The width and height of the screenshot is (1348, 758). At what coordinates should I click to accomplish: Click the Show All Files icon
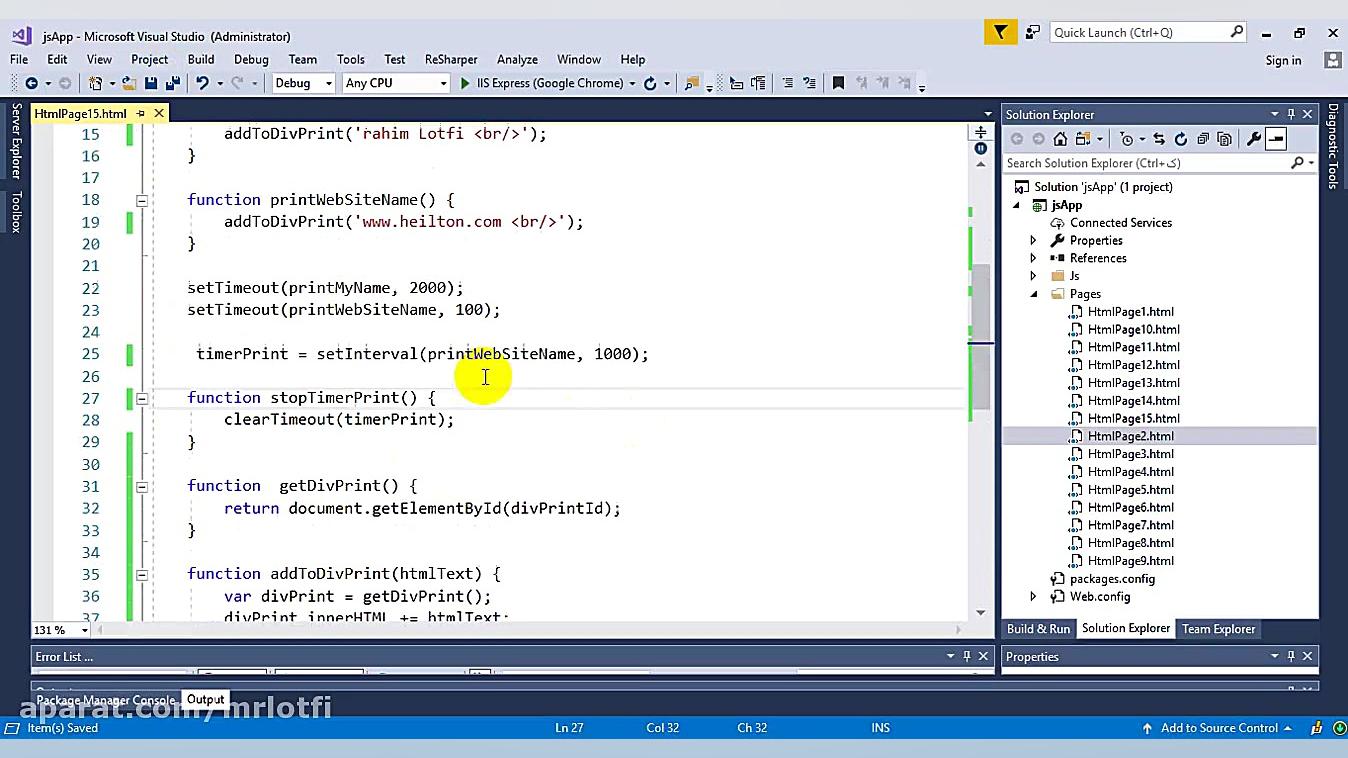point(1225,139)
